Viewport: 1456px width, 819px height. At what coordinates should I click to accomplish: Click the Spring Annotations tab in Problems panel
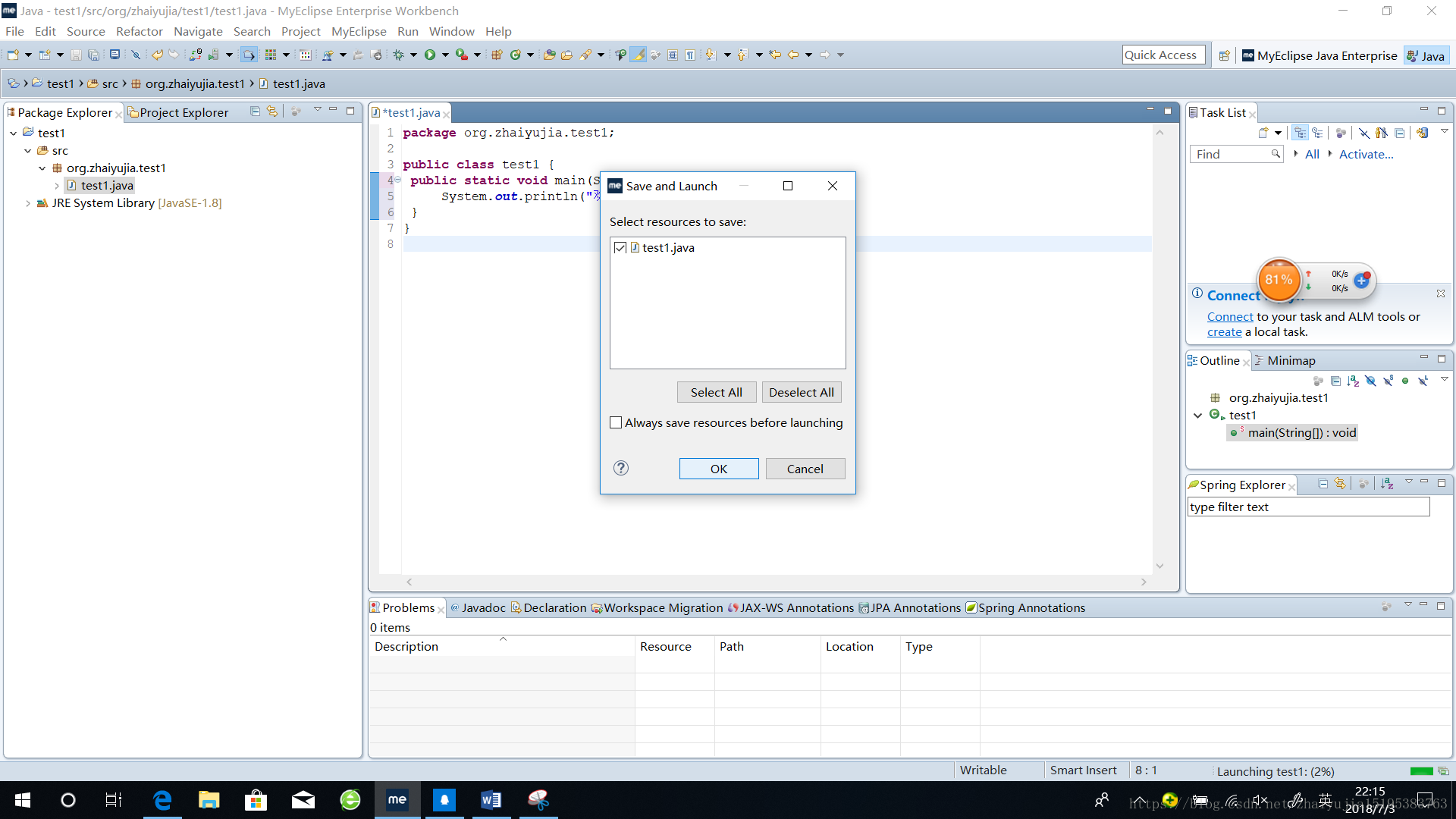tap(1031, 607)
